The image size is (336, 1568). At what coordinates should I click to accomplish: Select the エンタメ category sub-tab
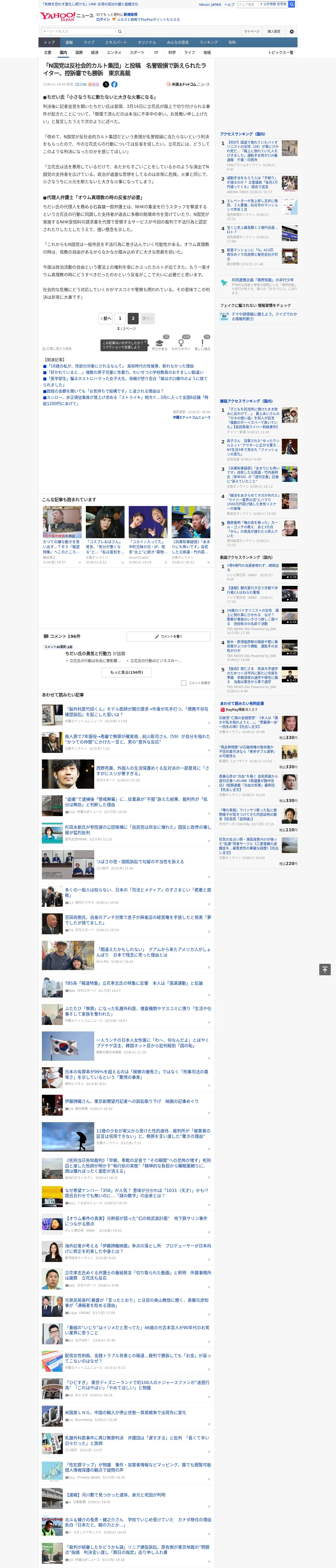click(114, 52)
